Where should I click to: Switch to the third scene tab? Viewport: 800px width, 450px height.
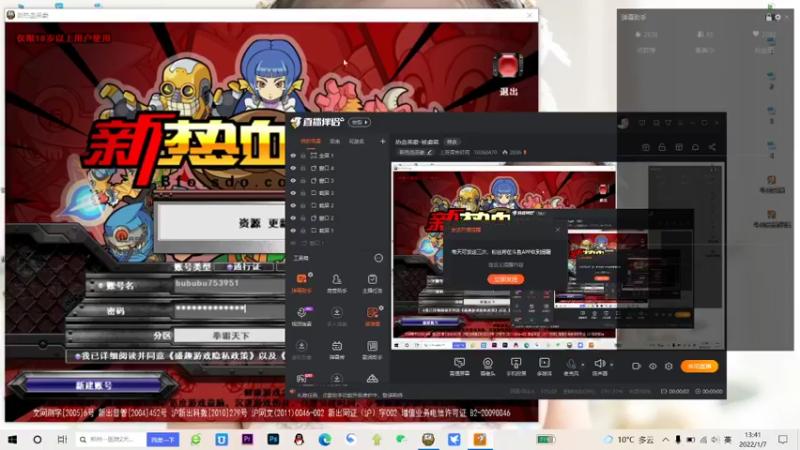pos(356,141)
